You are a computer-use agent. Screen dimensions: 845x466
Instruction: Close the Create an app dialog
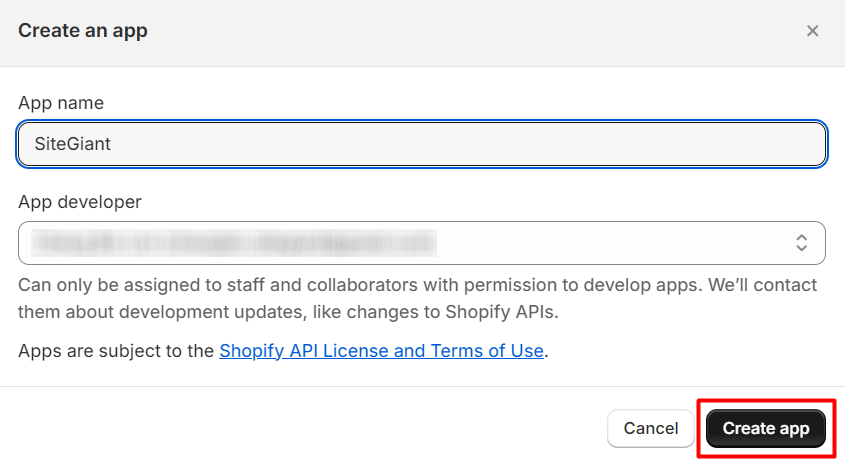pos(812,31)
